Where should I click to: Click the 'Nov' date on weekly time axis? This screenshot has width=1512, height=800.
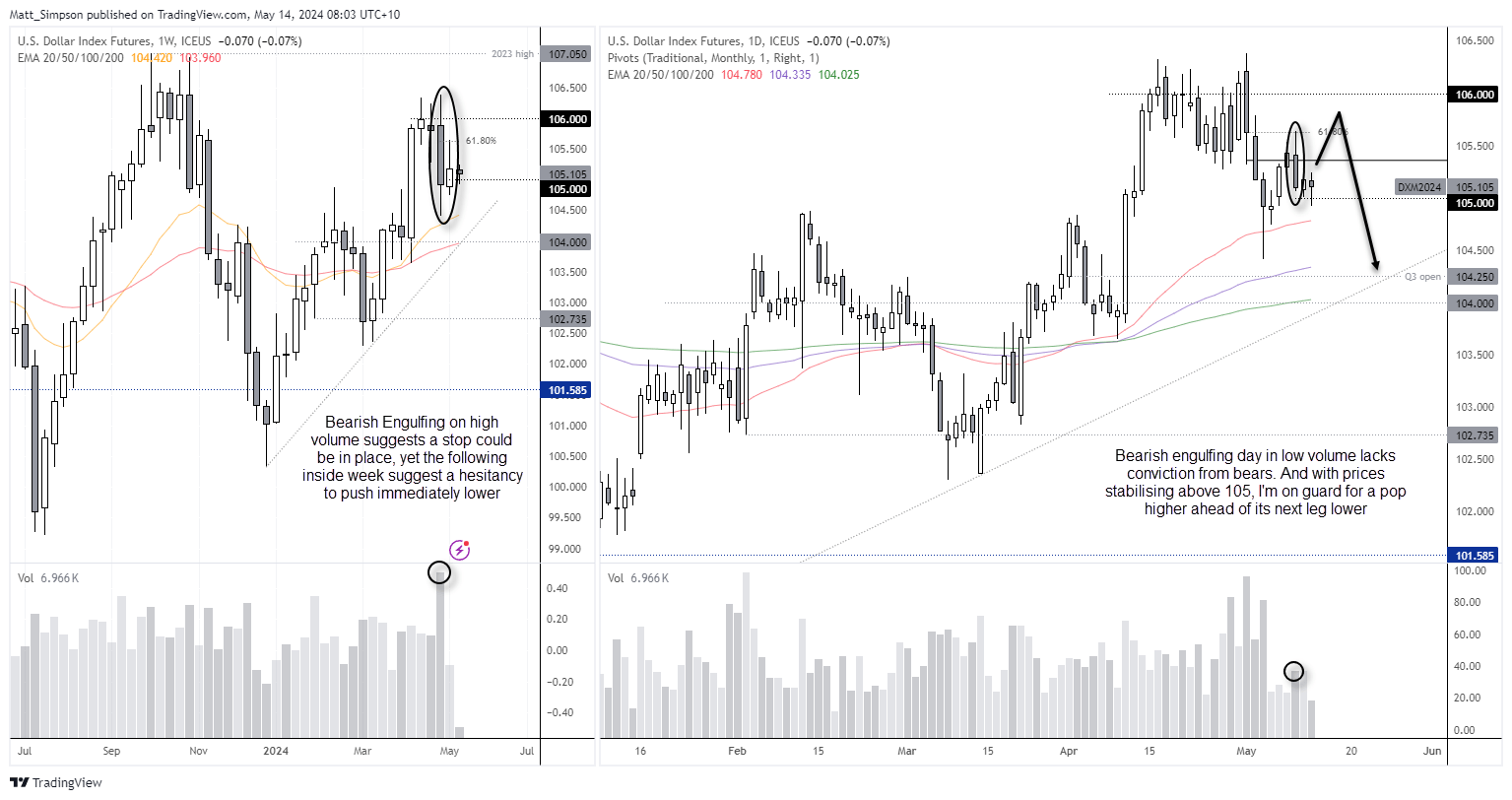199,751
